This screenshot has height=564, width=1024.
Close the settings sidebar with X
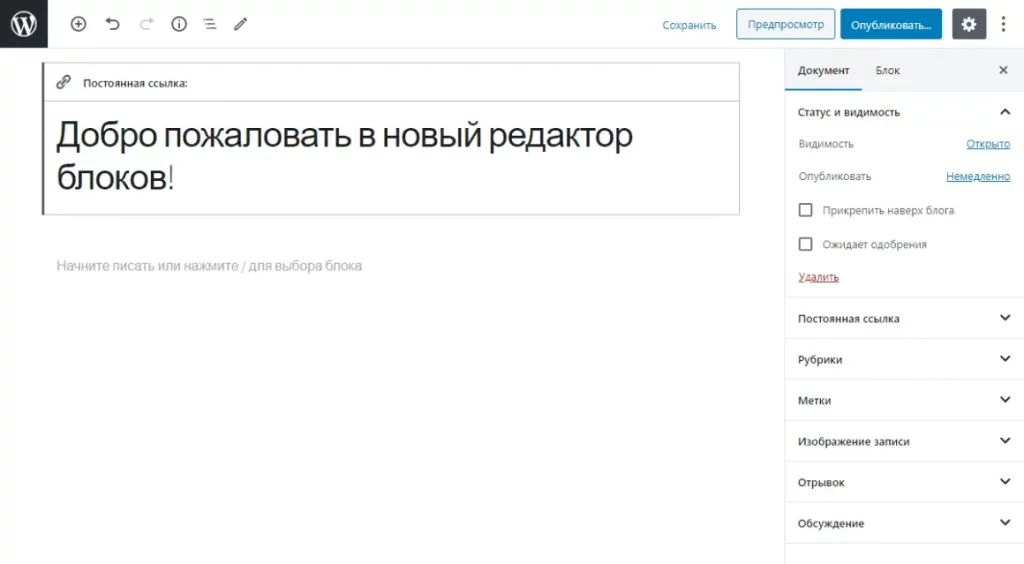click(1004, 70)
